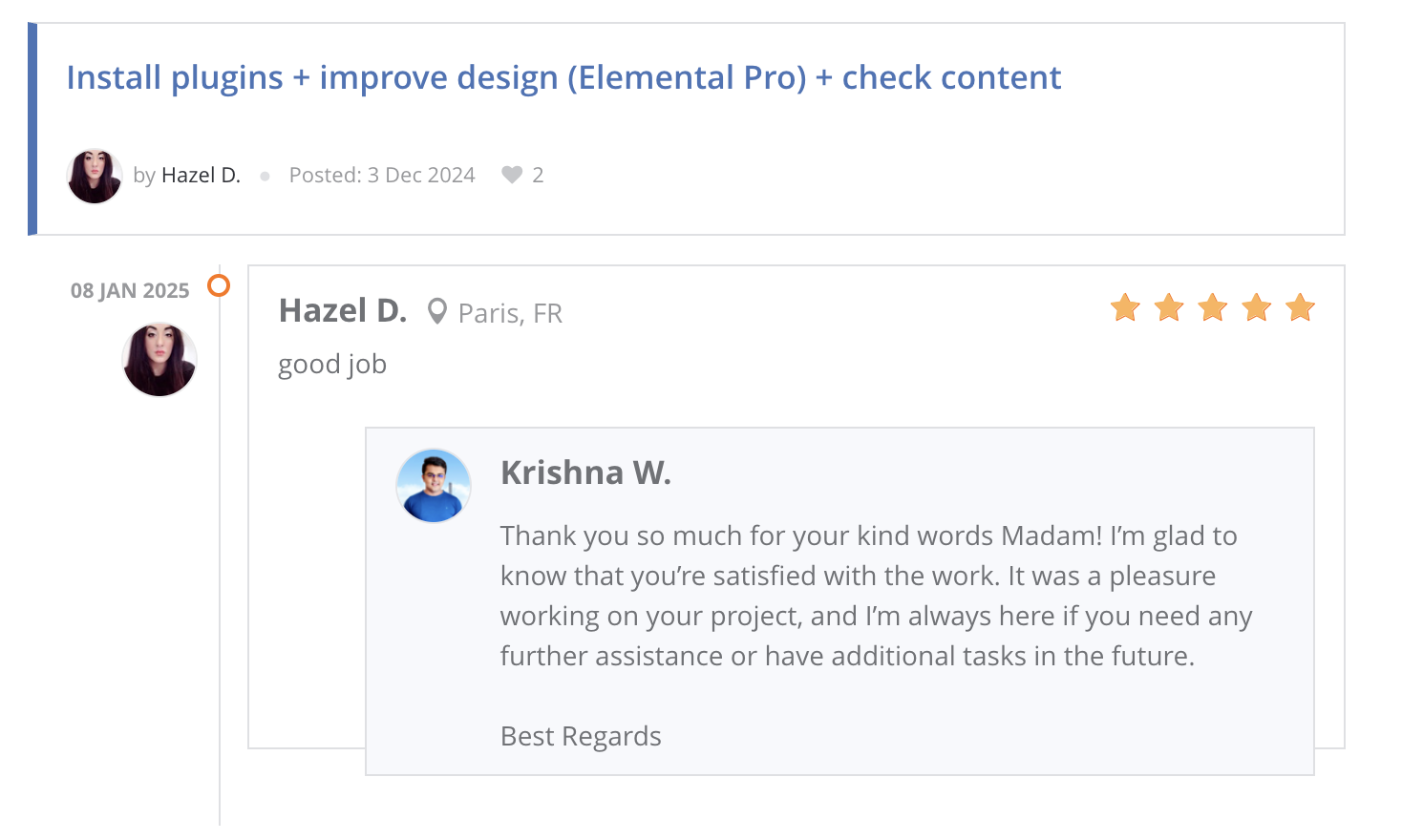Screen dimensions: 1402x840
Task: Click the fourth rating star
Action: [1257, 308]
